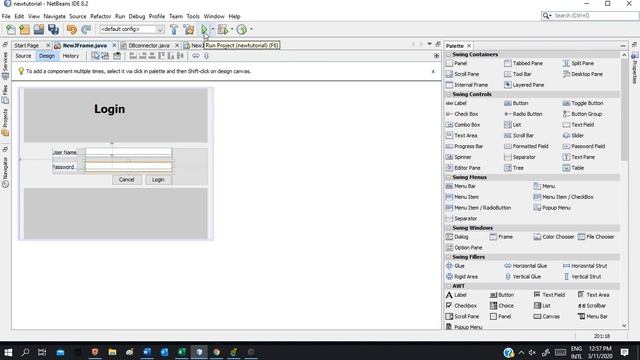Select the Text Field component in palette
This screenshot has height=360, width=640.
click(578, 125)
